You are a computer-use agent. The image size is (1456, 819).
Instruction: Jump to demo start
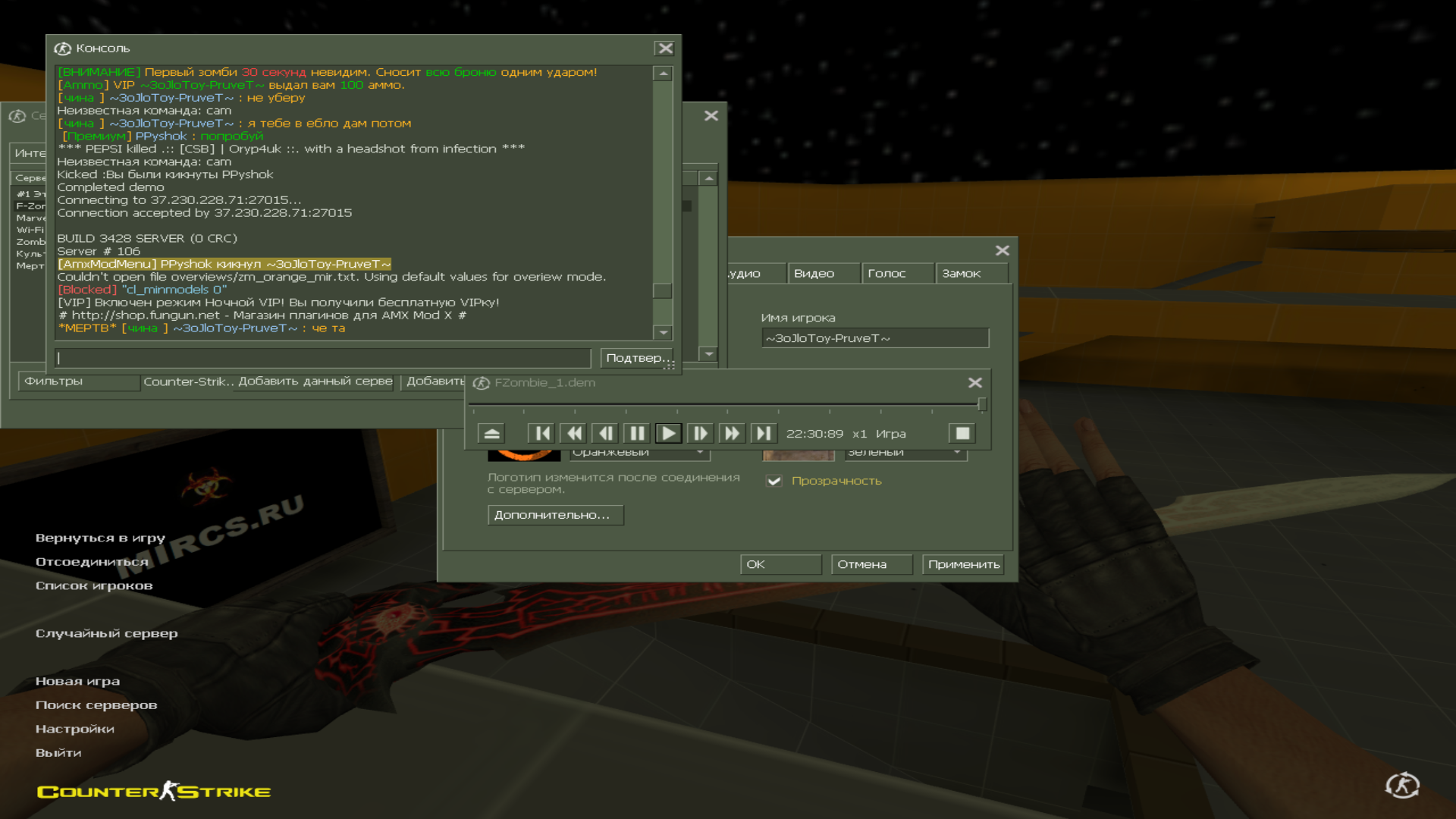point(542,433)
